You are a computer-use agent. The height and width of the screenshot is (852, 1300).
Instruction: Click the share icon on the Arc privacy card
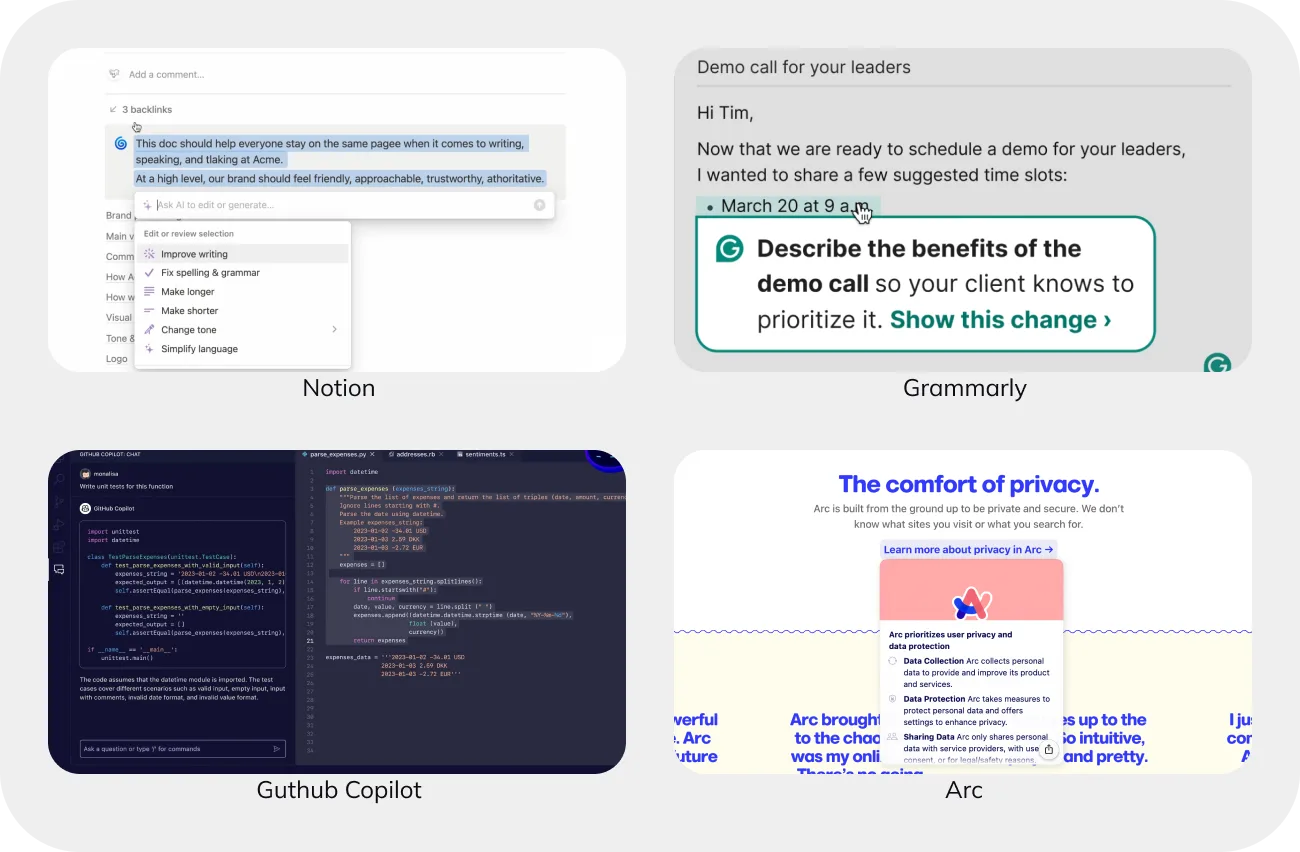tap(1048, 749)
